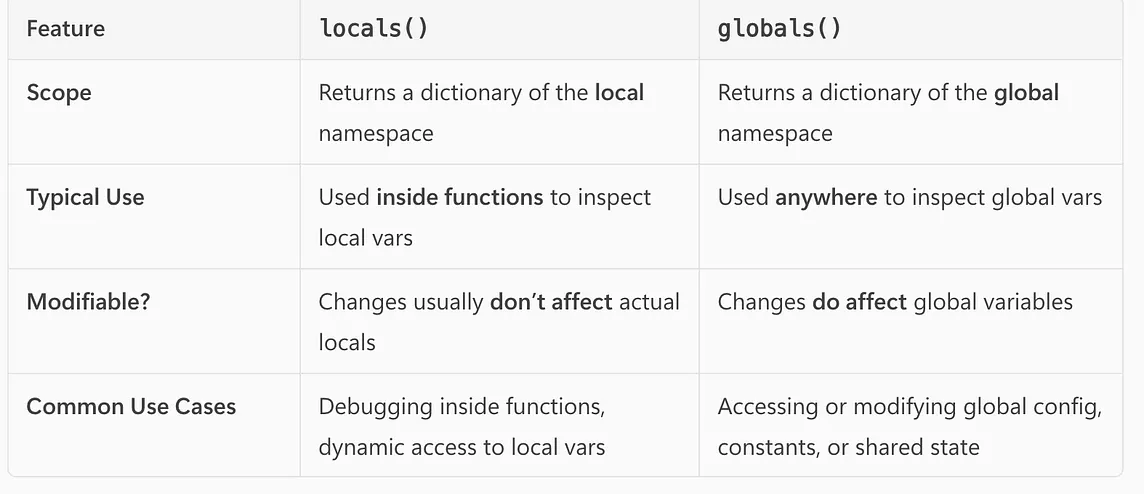Click the bold word global in Scope row
The height and width of the screenshot is (494, 1144).
pos(1027,93)
